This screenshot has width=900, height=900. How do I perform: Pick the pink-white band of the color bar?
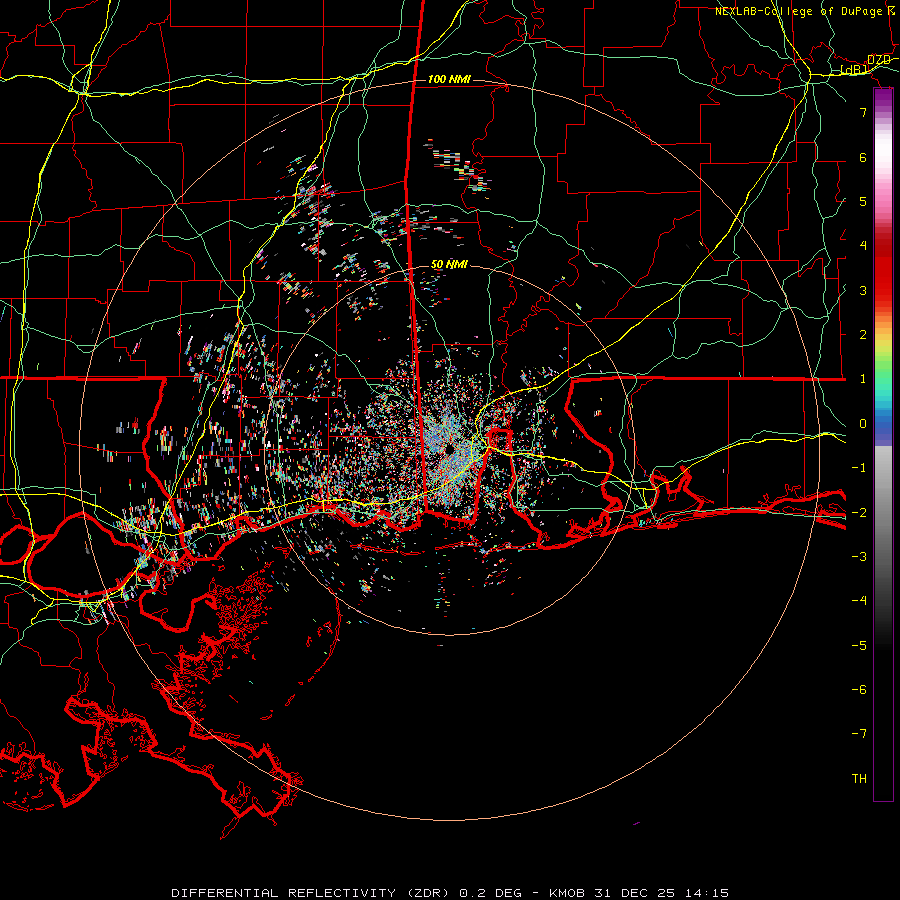pyautogui.click(x=883, y=166)
